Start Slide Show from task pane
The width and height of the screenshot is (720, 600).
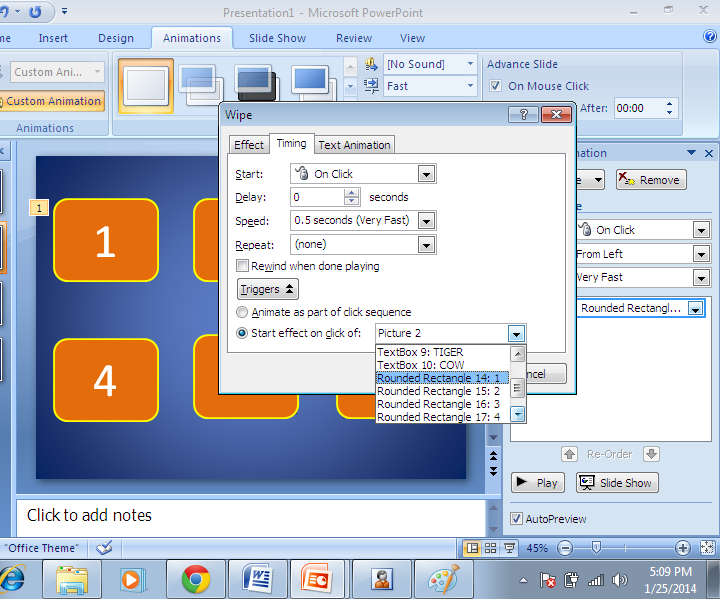617,482
